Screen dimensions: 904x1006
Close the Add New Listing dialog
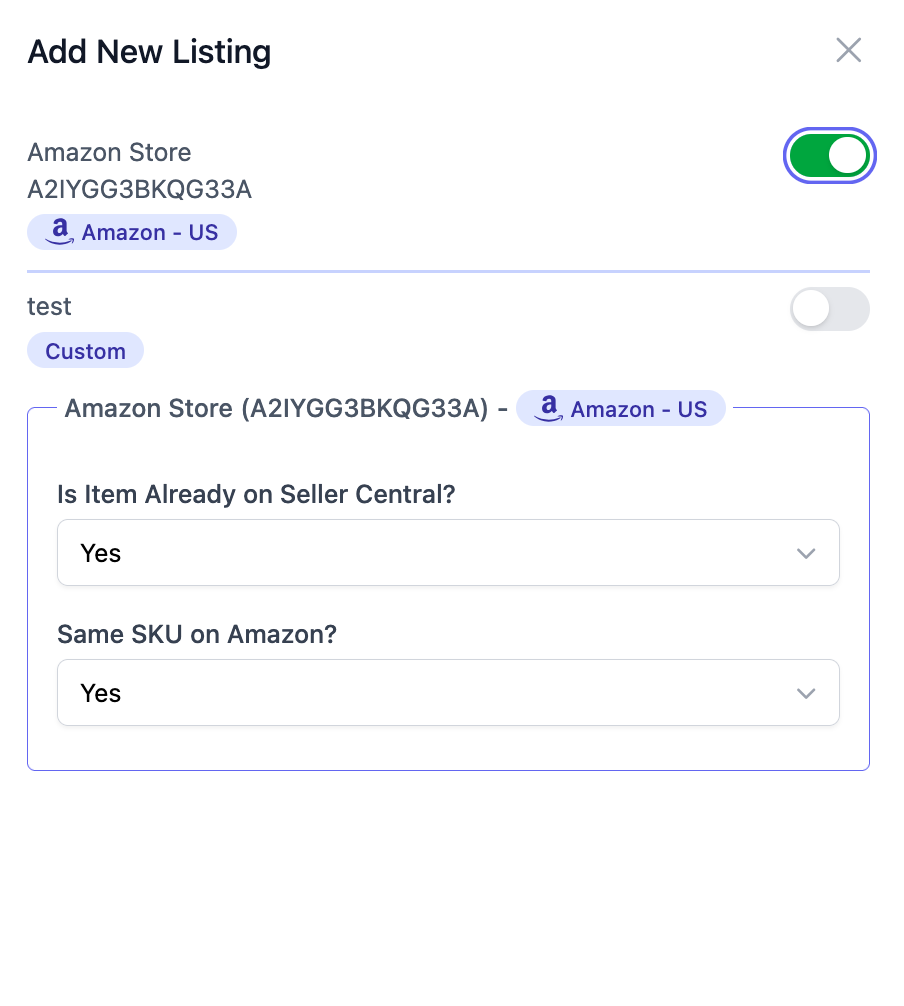pos(848,50)
